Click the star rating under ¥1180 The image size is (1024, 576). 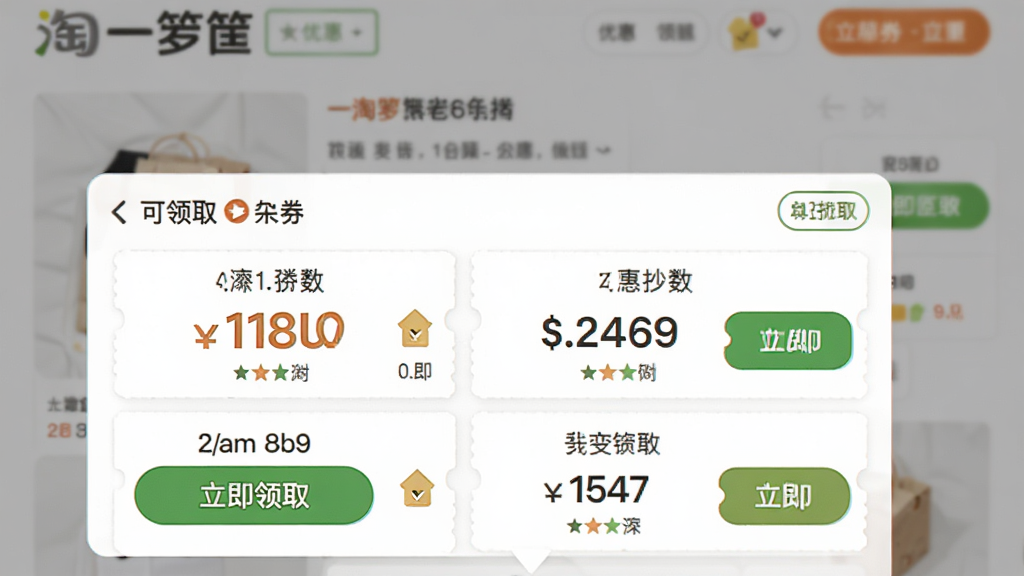[x=271, y=373]
